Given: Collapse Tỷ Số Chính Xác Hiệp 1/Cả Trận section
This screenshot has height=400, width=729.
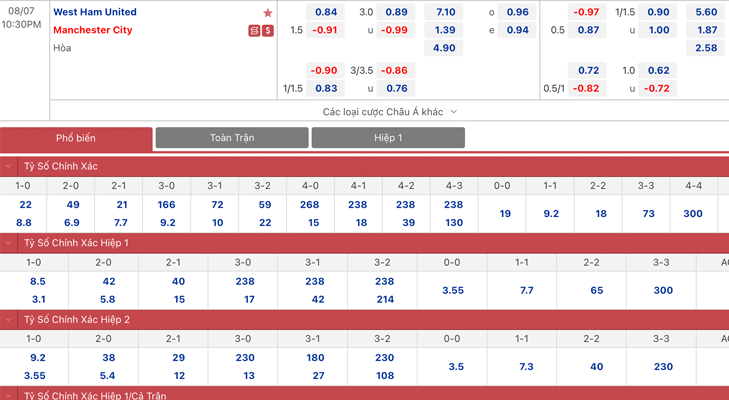Looking at the screenshot, I should click(8, 395).
